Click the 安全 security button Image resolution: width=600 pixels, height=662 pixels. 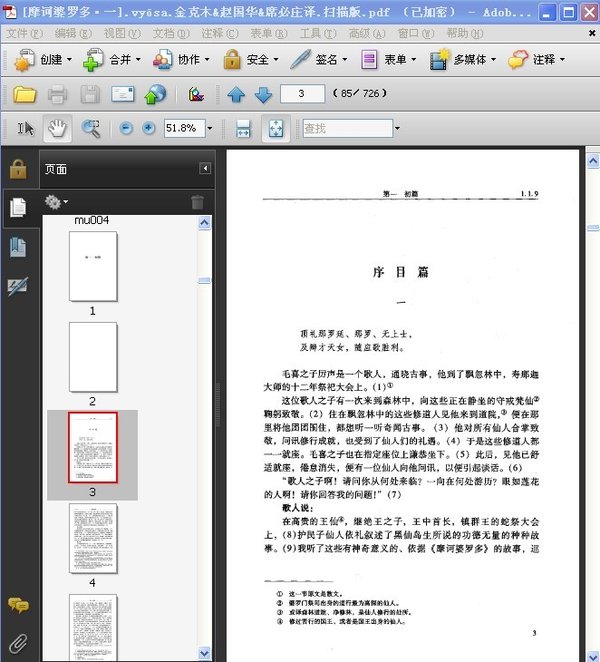251,60
